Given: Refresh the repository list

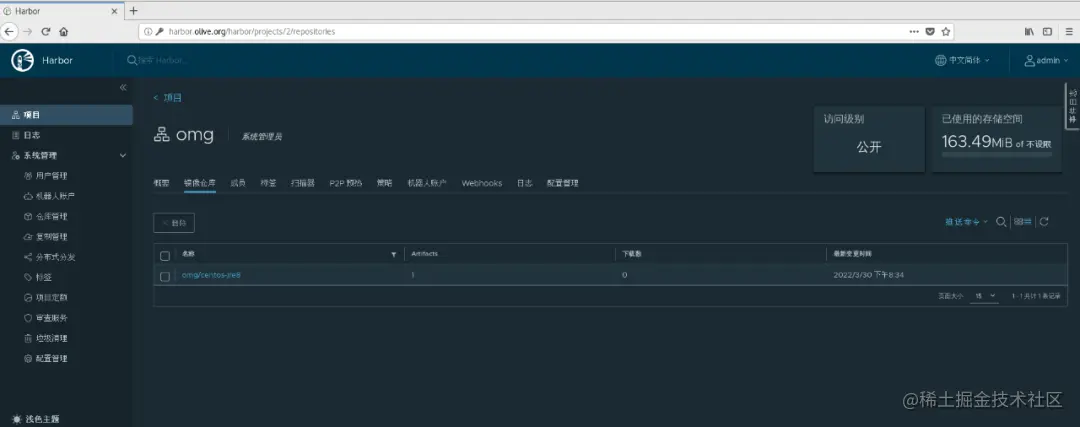Looking at the screenshot, I should tap(1043, 222).
